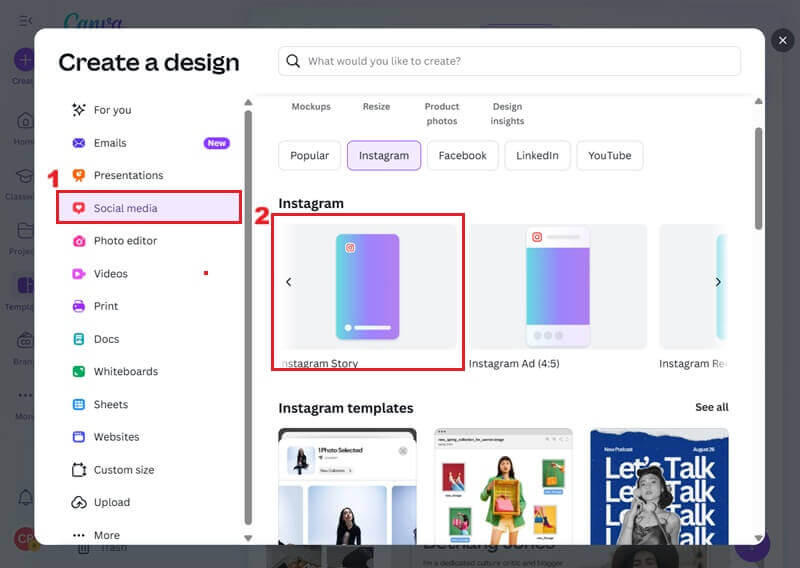Open the Docs category label
The image size is (800, 568).
click(106, 339)
